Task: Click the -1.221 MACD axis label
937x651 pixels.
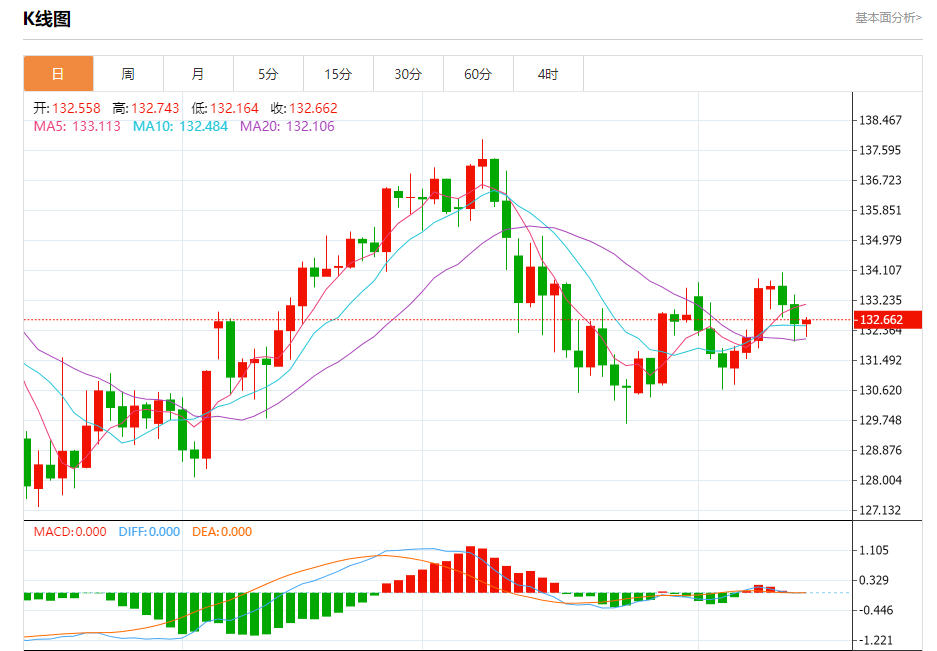Action: 874,640
